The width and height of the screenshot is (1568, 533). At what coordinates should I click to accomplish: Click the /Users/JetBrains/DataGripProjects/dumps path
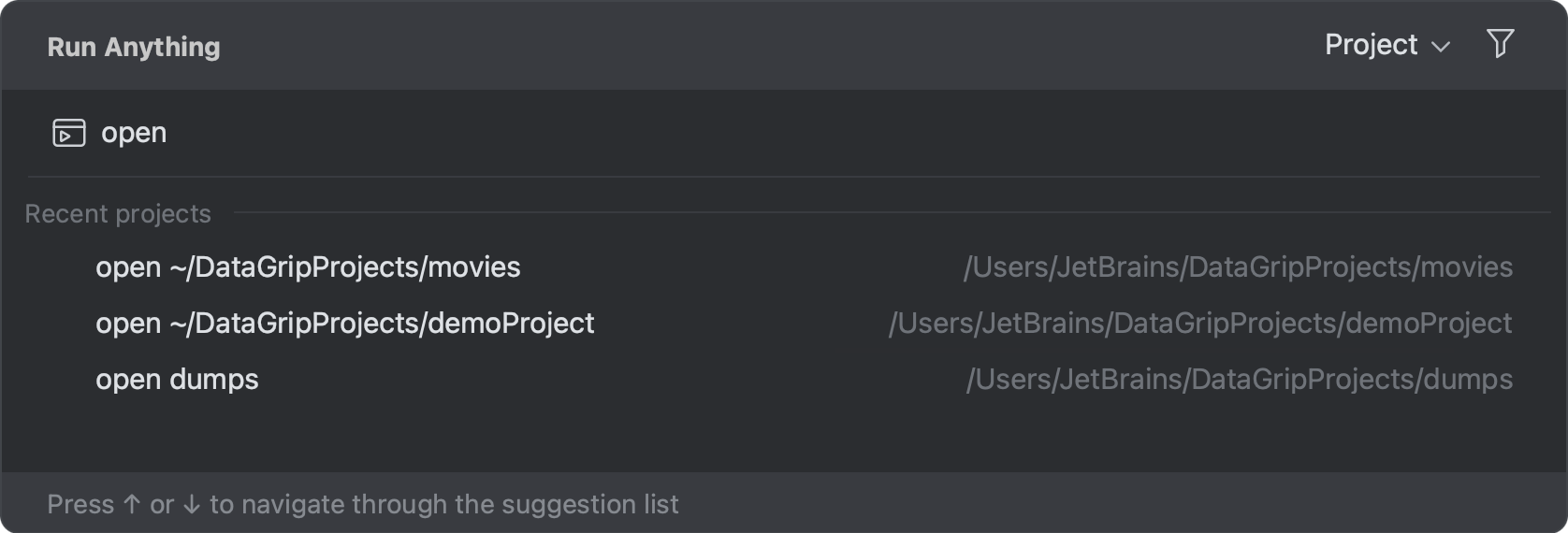coord(1240,380)
